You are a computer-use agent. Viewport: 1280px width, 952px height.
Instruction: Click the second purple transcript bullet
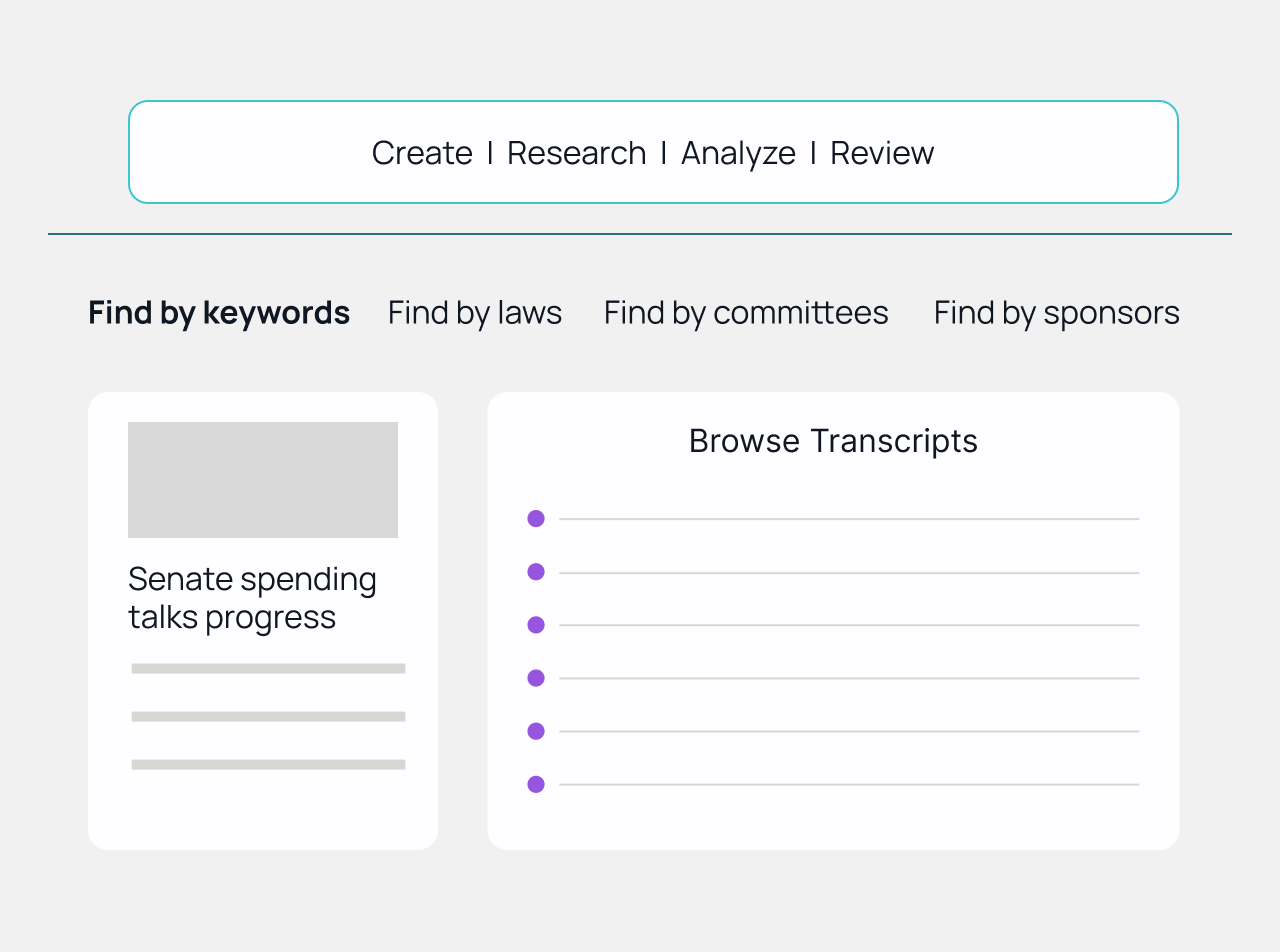point(536,572)
